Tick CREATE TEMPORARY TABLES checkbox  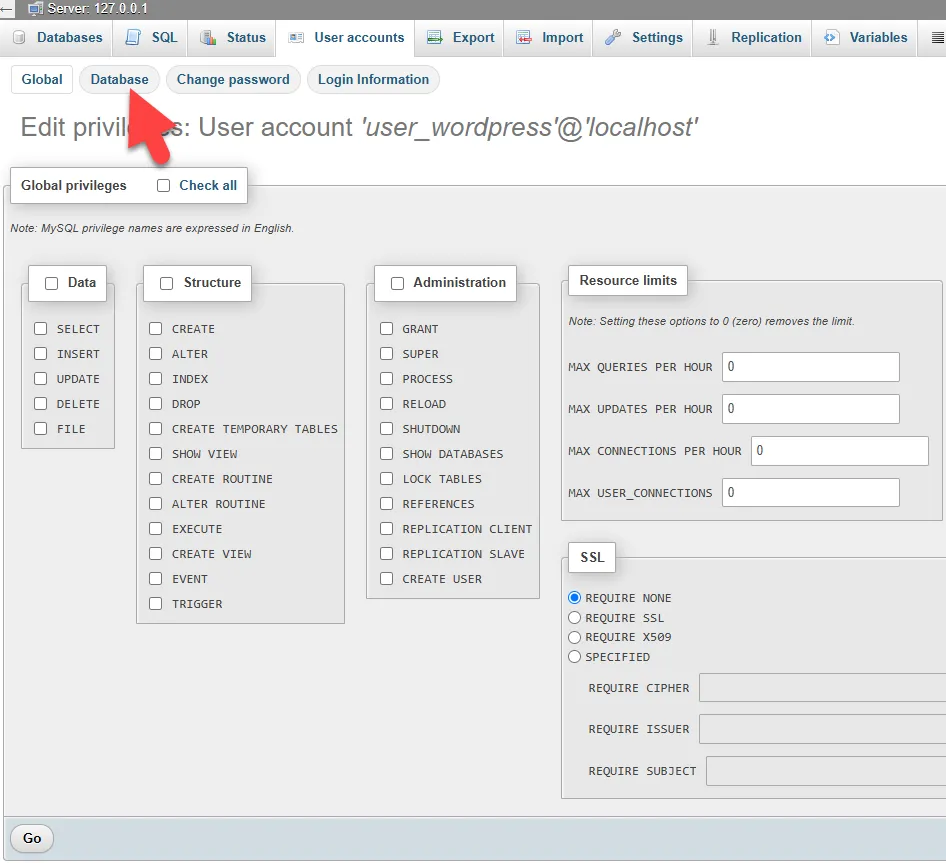(156, 428)
